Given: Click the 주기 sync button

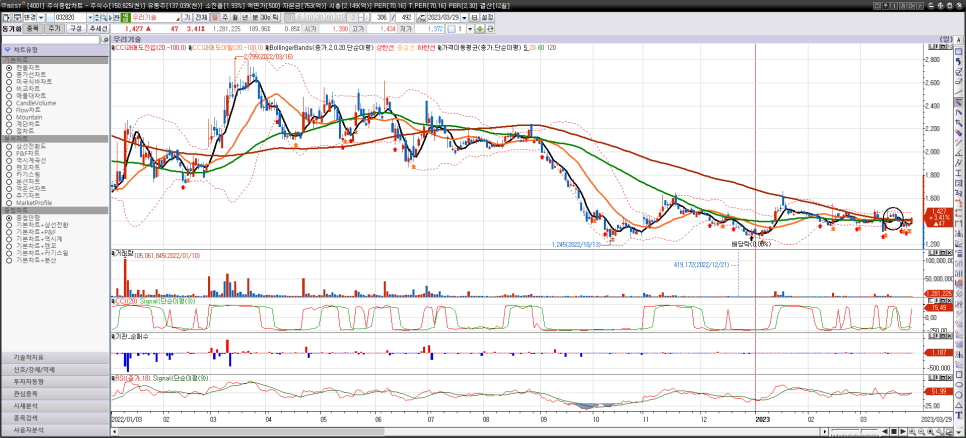Looking at the screenshot, I should (x=54, y=29).
